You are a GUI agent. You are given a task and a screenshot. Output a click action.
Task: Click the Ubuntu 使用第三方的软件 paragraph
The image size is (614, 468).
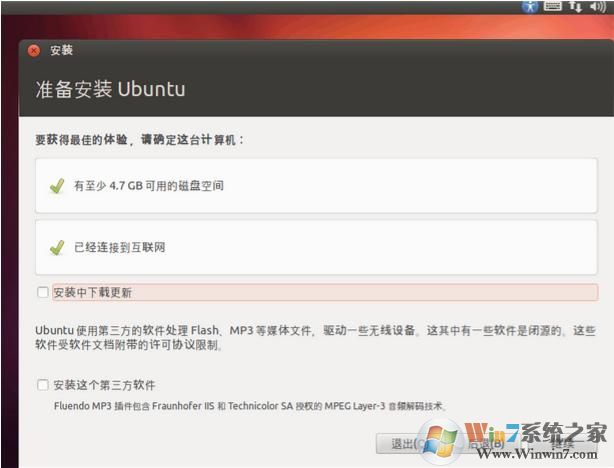pyautogui.click(x=315, y=337)
